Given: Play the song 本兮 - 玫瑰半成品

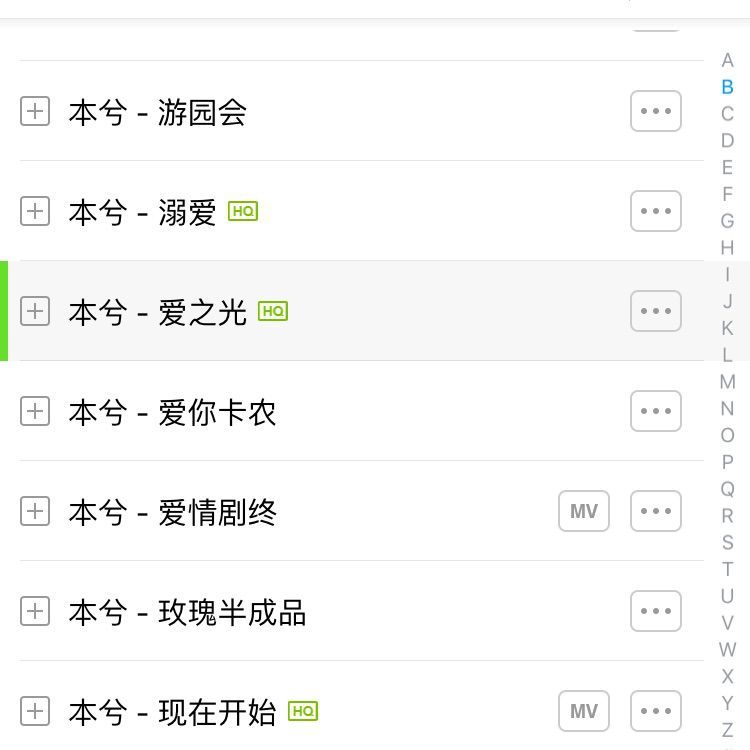Looking at the screenshot, I should 232,612.
